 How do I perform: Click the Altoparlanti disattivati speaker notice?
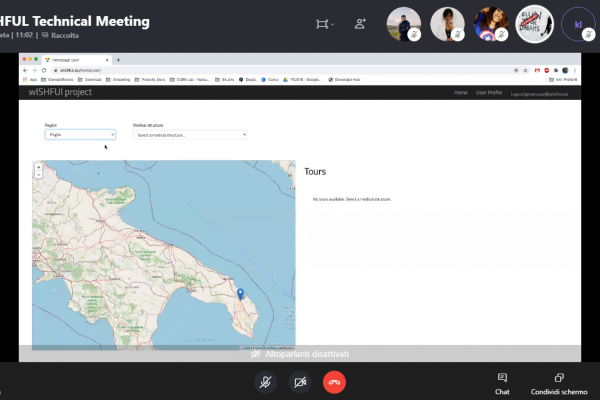point(300,354)
